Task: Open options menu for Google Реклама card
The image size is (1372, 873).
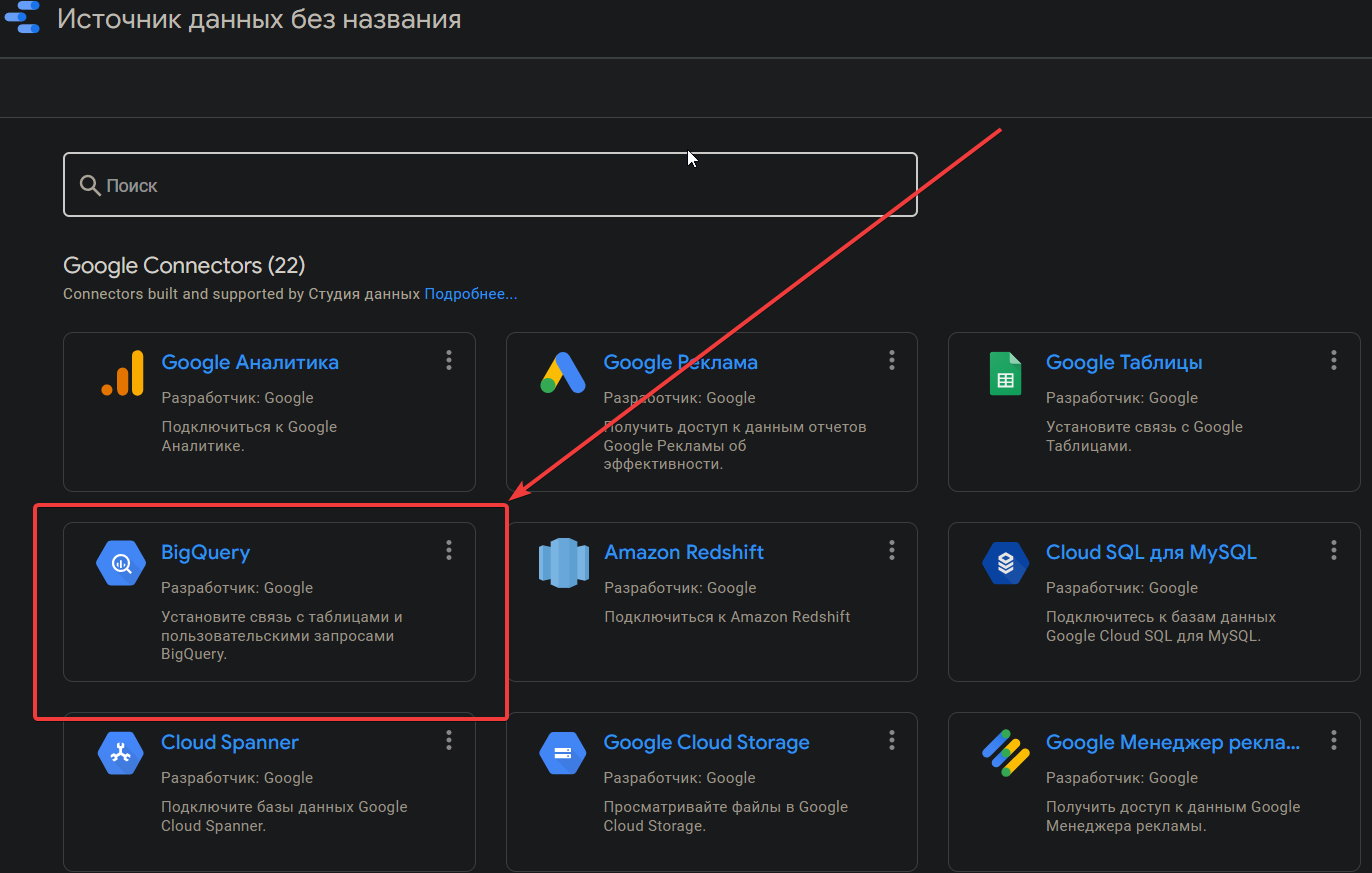Action: [x=891, y=360]
